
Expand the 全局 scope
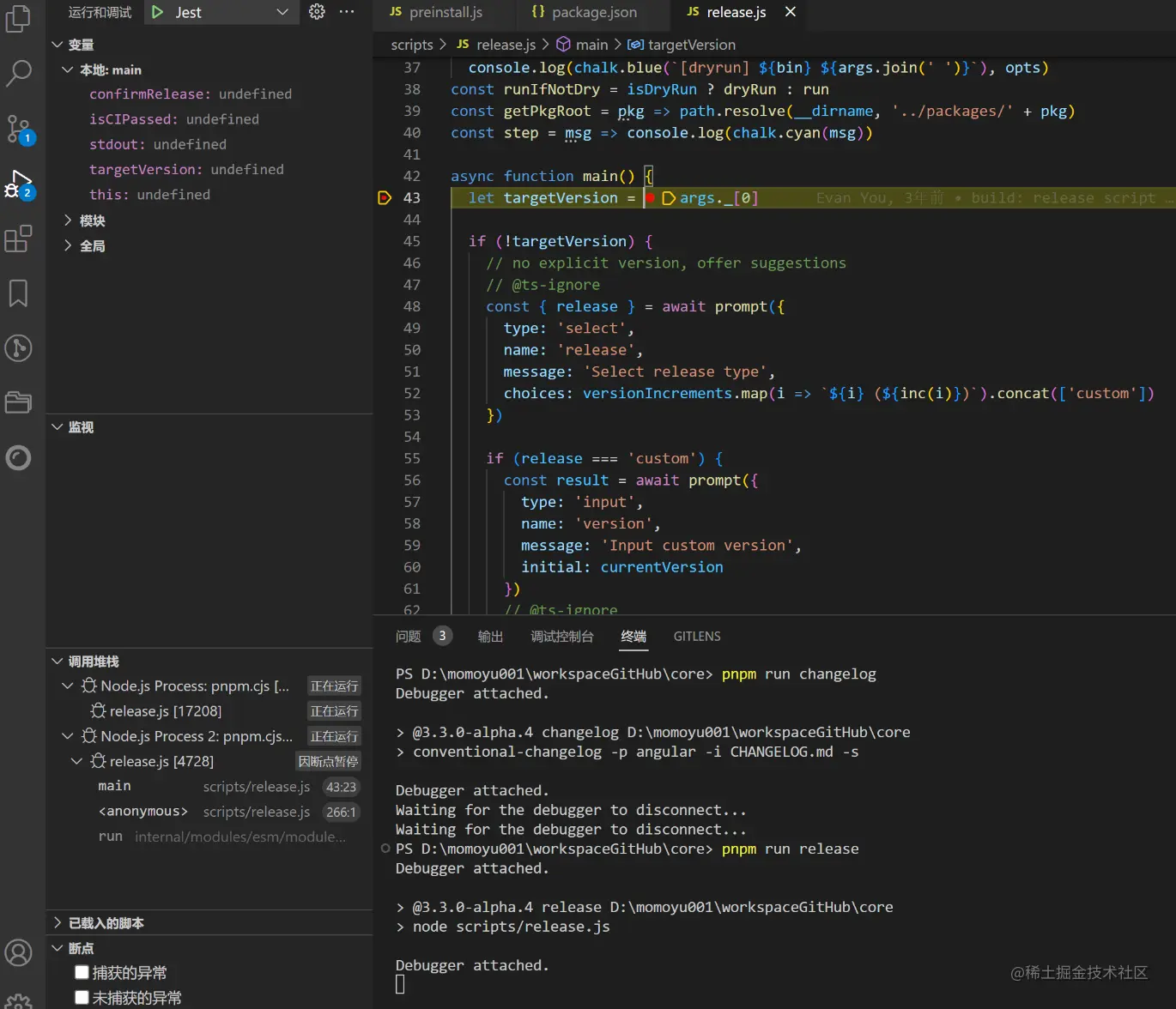(68, 246)
